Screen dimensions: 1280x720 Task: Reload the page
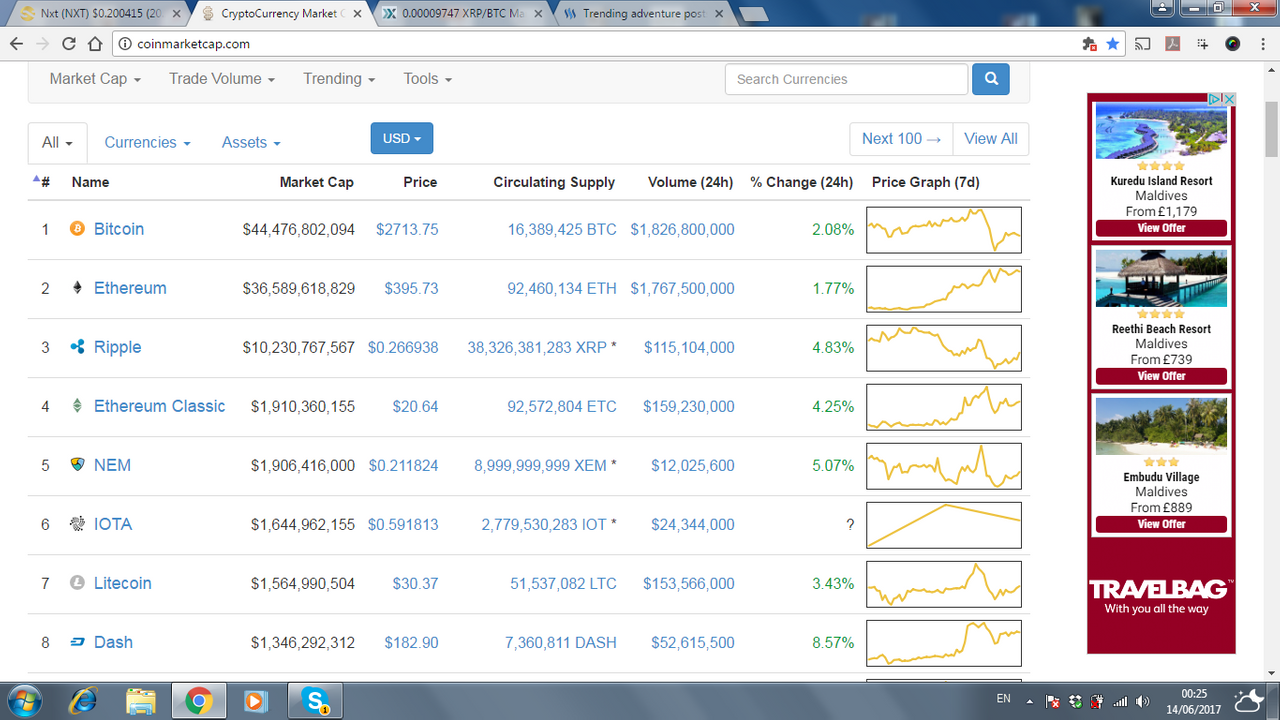point(69,44)
